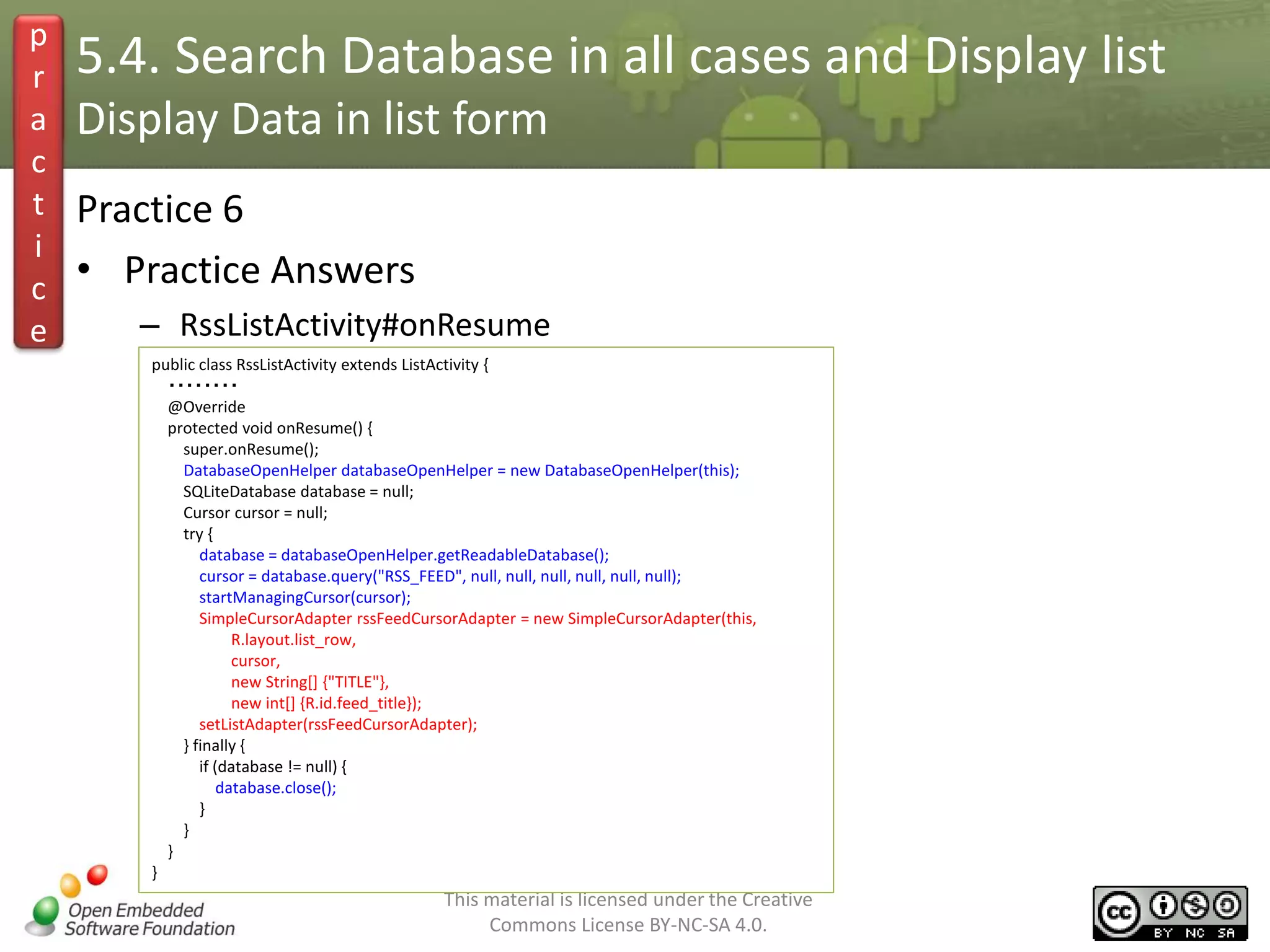Image resolution: width=1270 pixels, height=952 pixels.
Task: Click the subtitle 'Display Data in list form'
Action: [313, 119]
